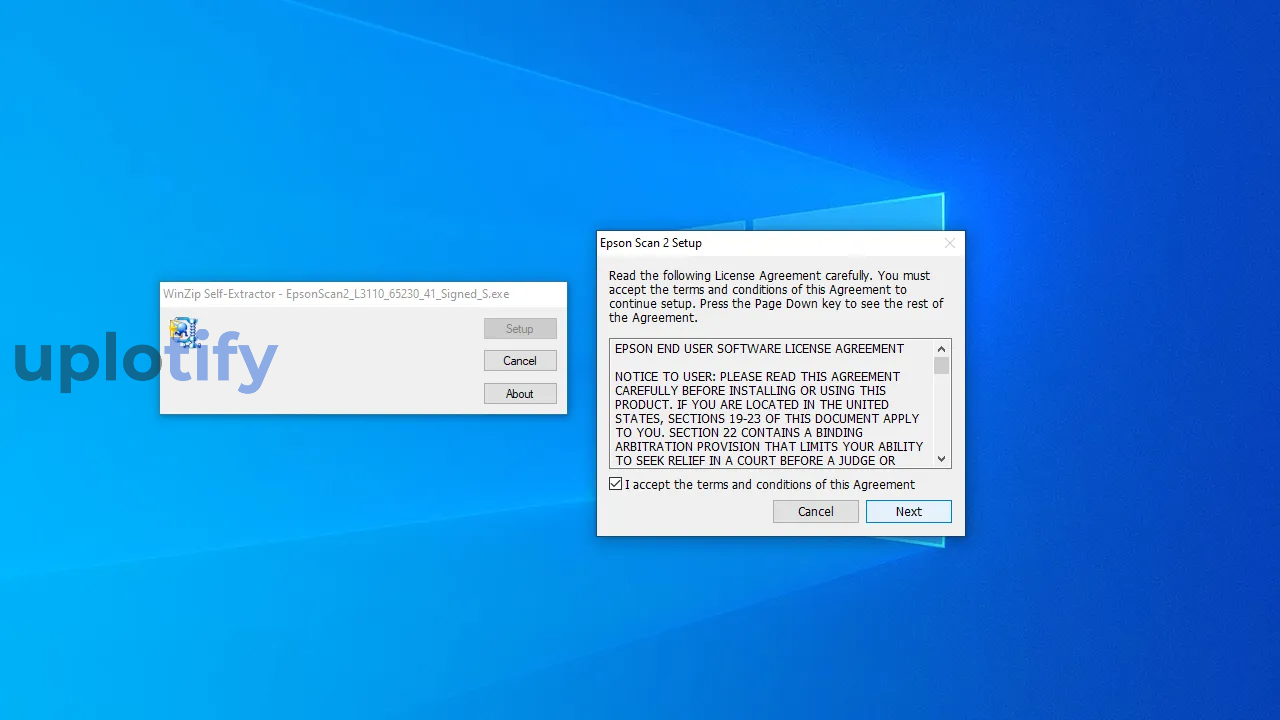1280x720 pixels.
Task: Click Next in Epson Scan 2 Setup
Action: click(x=908, y=511)
